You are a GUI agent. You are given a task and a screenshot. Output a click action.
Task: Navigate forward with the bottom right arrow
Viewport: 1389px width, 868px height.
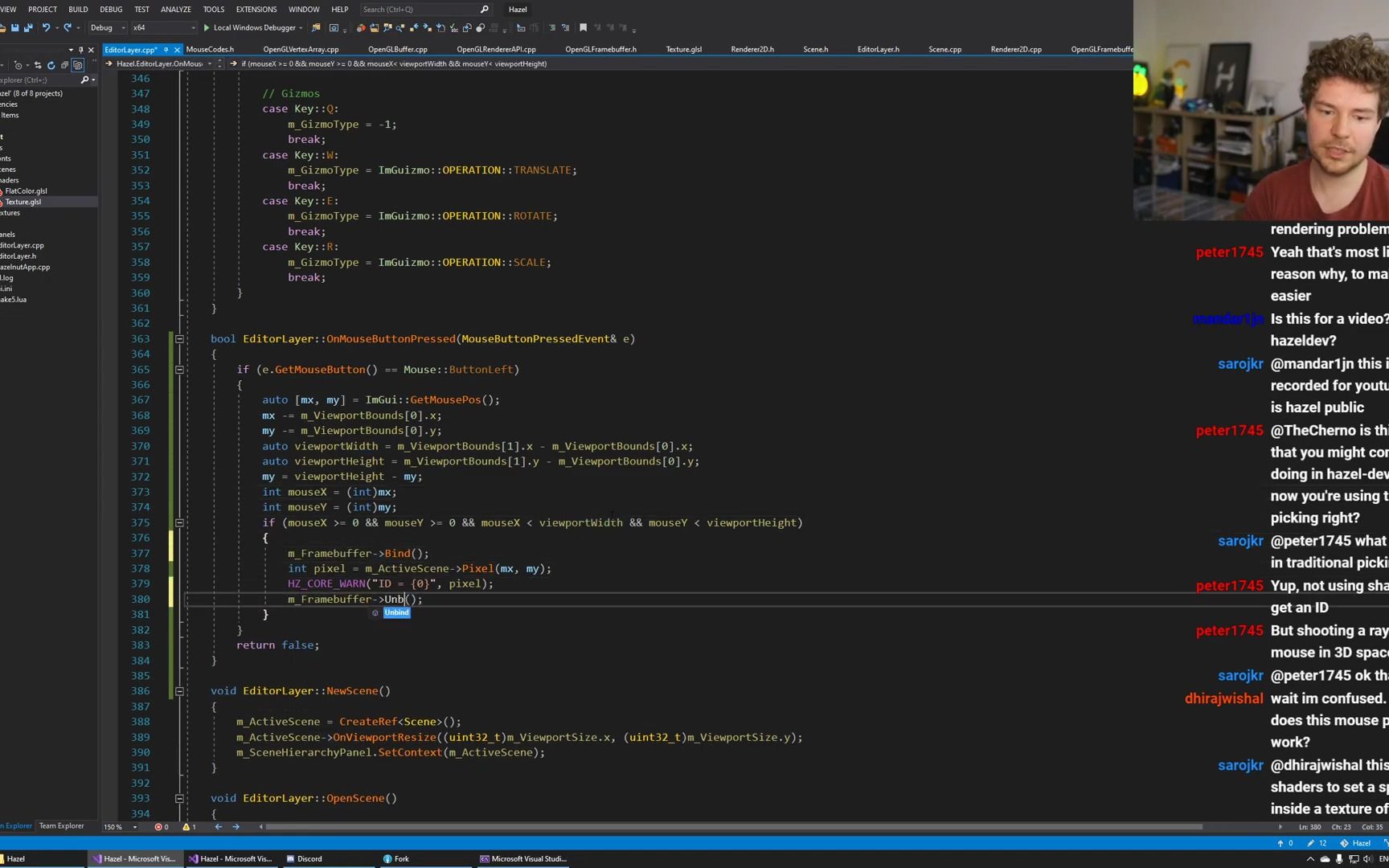click(236, 827)
